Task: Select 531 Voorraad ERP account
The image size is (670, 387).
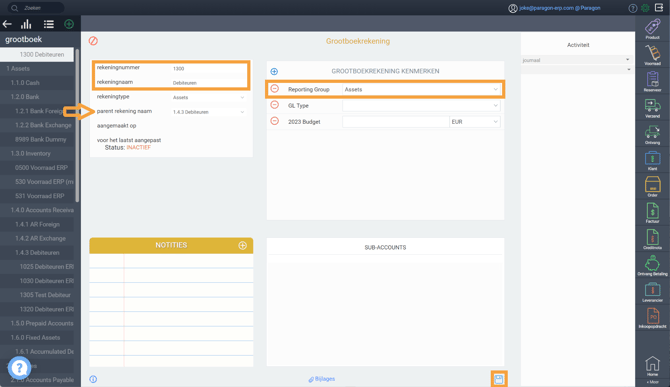Action: coord(37,196)
